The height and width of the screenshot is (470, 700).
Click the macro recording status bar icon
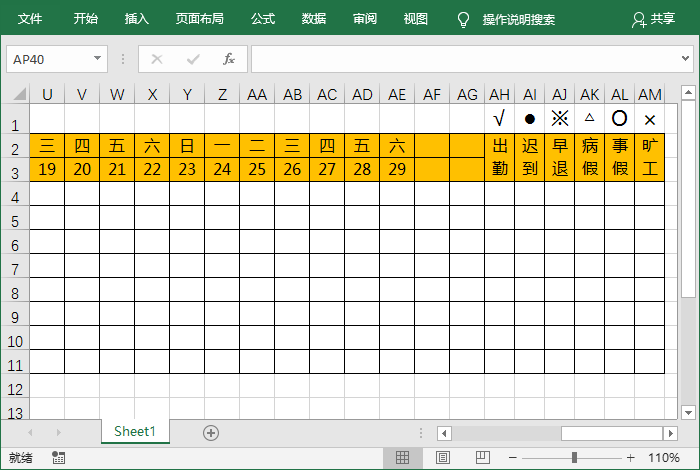58,458
